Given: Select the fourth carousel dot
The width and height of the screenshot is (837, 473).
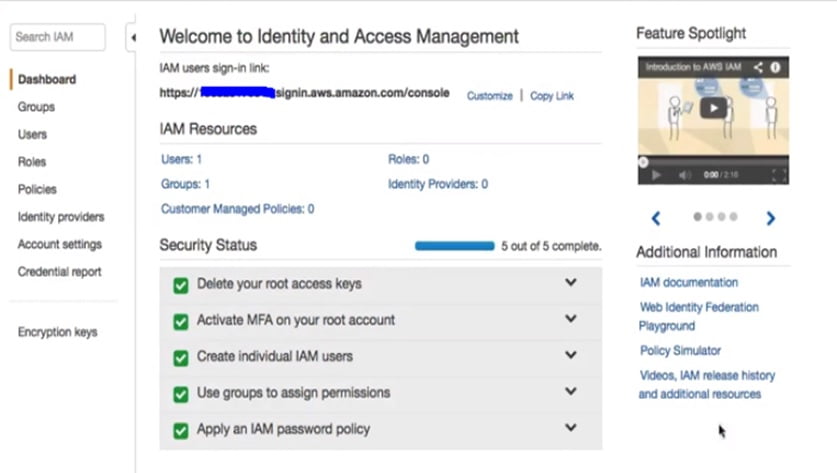Looking at the screenshot, I should (733, 216).
